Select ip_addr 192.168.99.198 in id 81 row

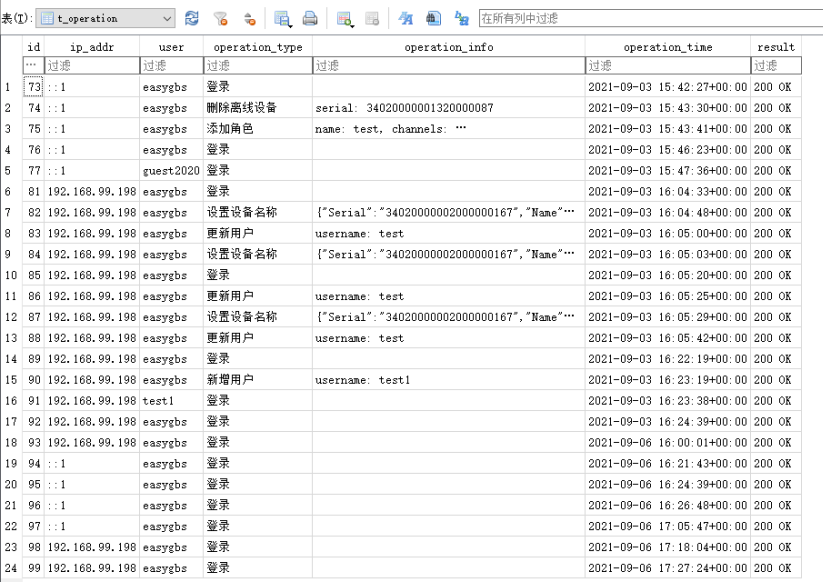[x=92, y=192]
